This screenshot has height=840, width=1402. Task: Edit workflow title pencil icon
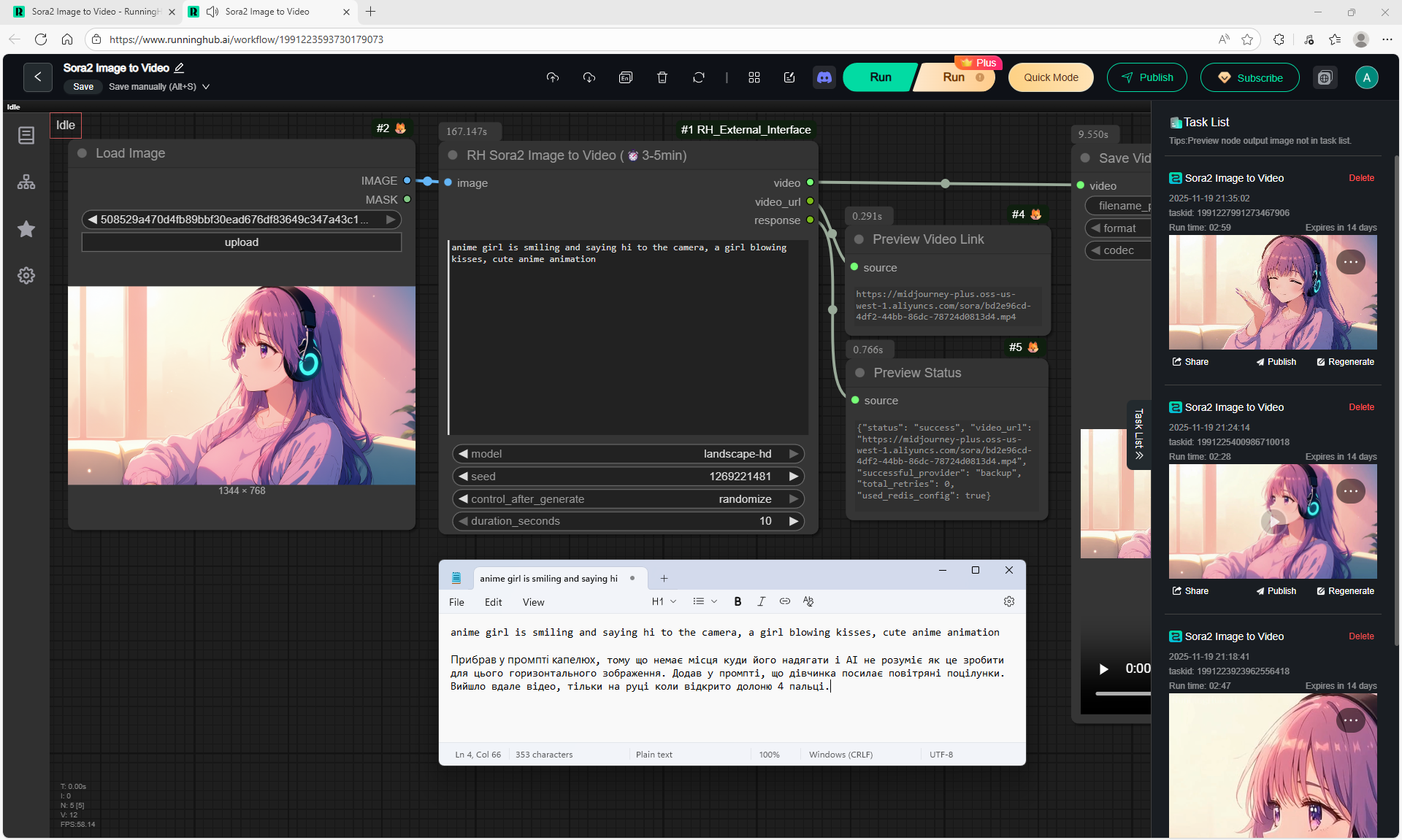(179, 68)
